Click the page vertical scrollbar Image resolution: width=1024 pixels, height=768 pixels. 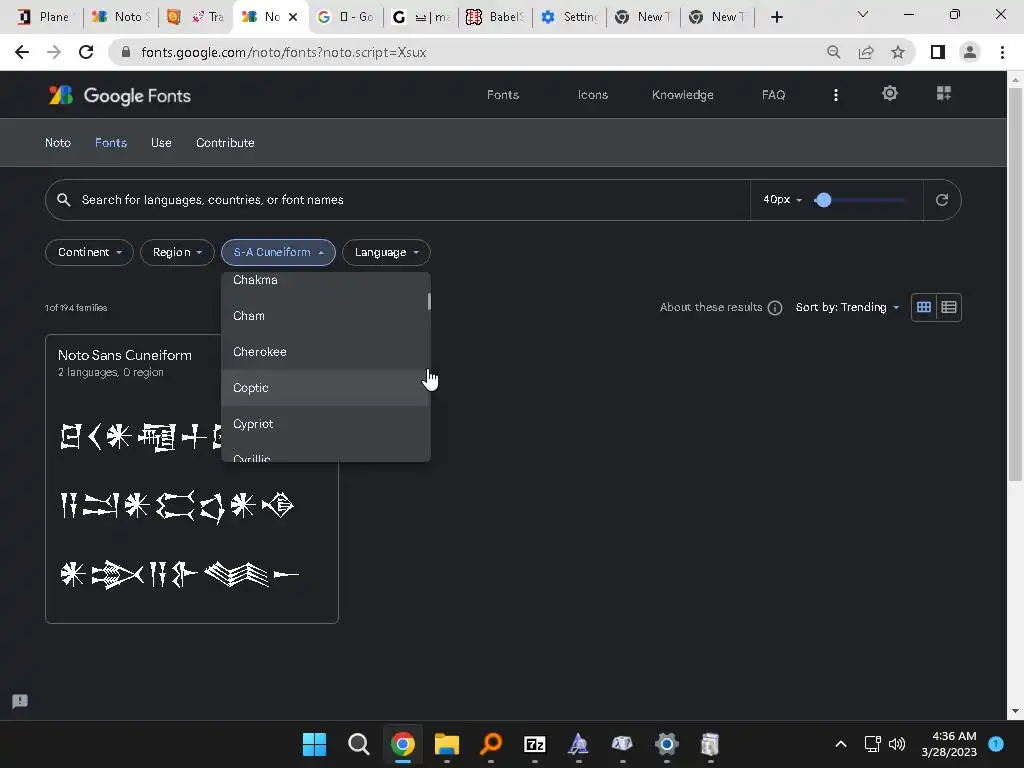point(1015,284)
